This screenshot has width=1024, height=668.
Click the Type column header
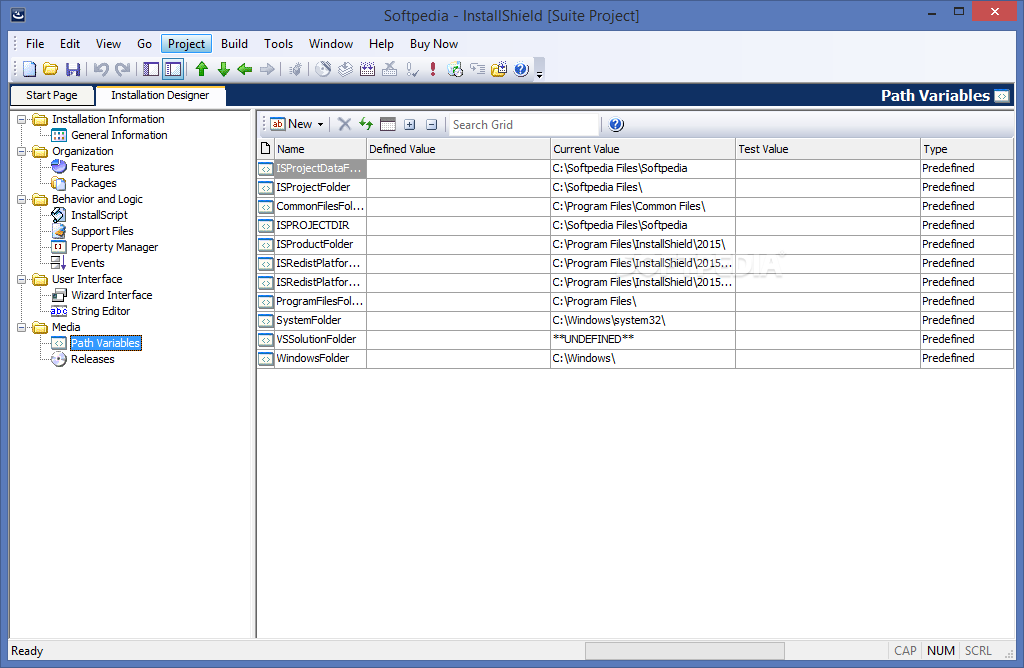point(967,149)
